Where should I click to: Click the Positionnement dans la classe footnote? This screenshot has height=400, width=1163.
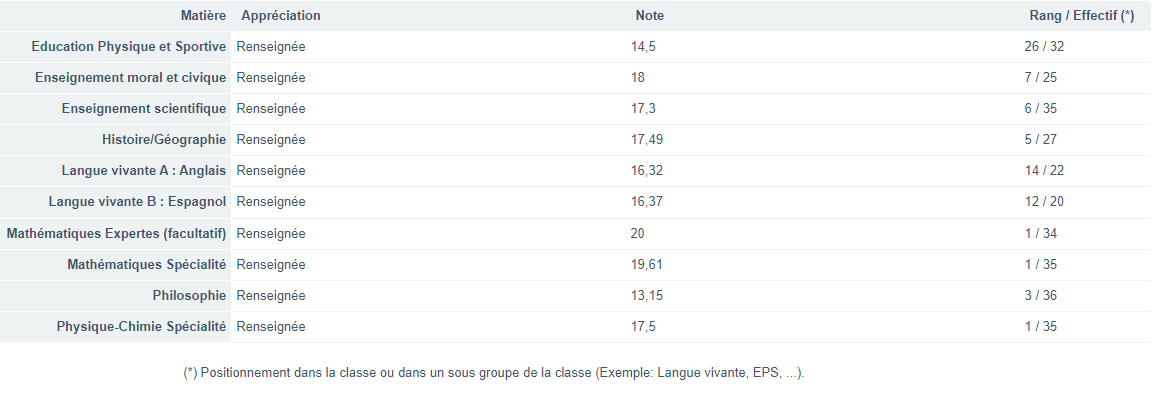click(x=494, y=373)
